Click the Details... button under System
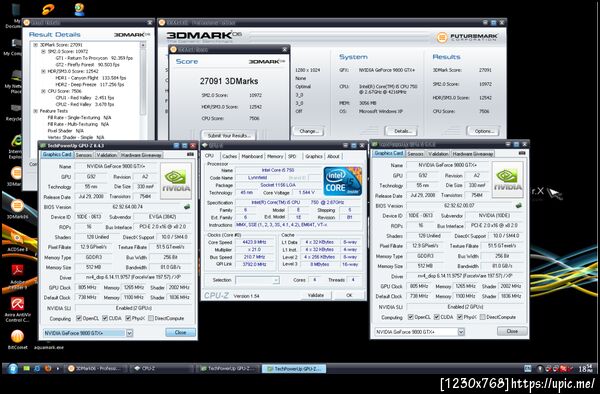The image size is (600, 394). (x=402, y=131)
